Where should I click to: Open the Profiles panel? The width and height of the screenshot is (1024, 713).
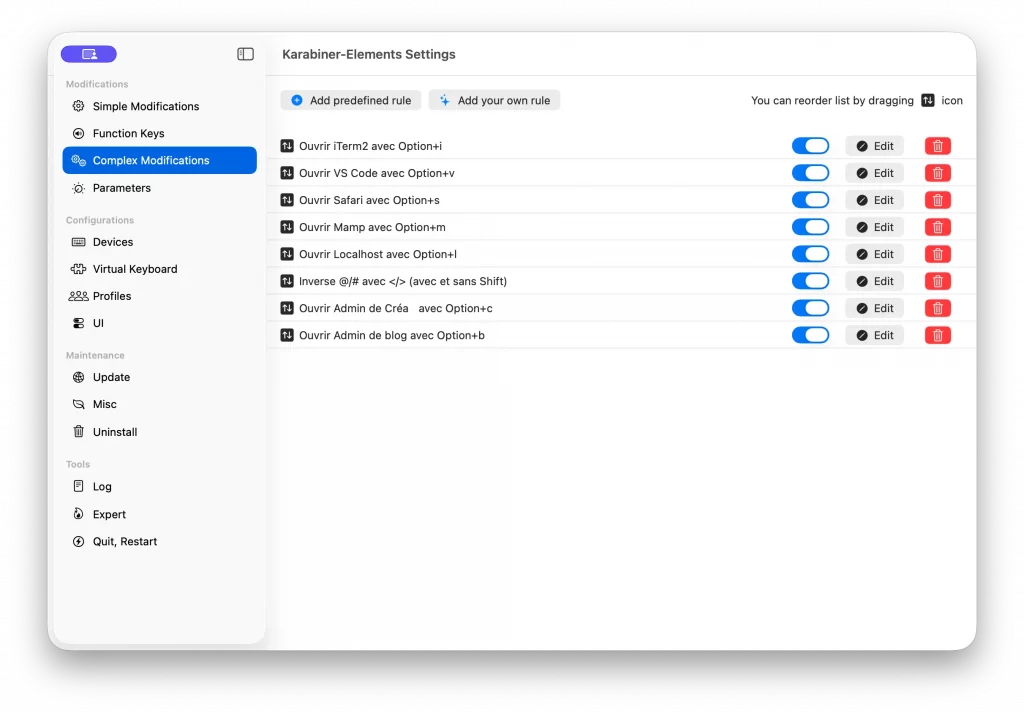click(111, 295)
